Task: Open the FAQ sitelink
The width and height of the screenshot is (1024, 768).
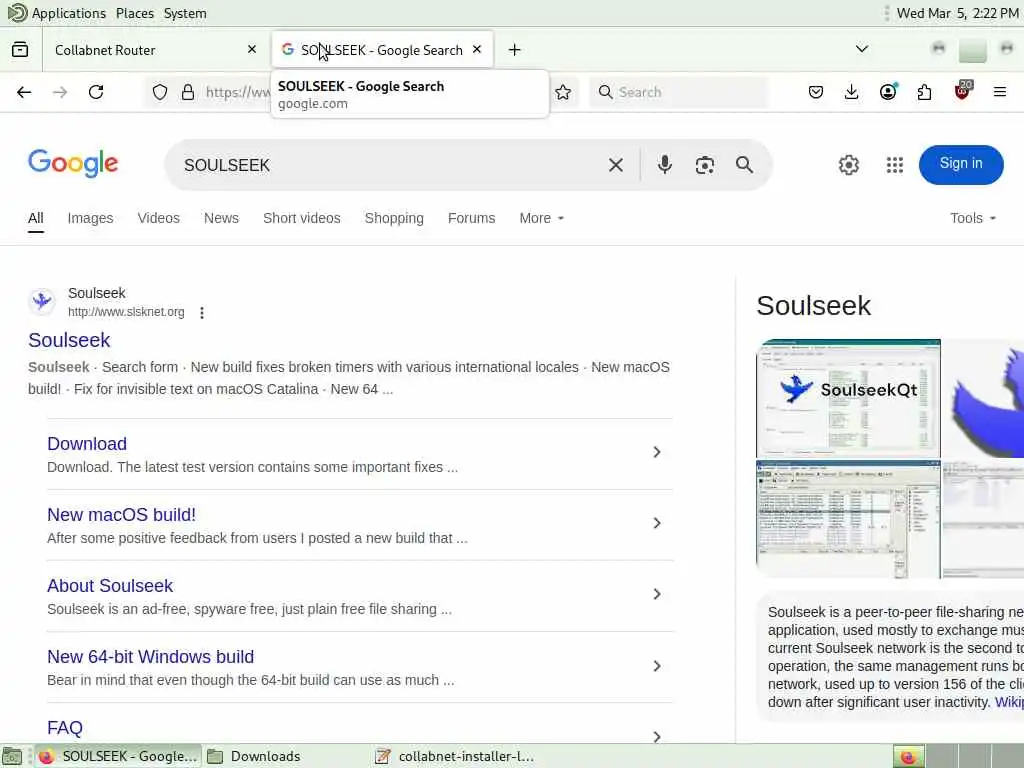Action: (65, 728)
